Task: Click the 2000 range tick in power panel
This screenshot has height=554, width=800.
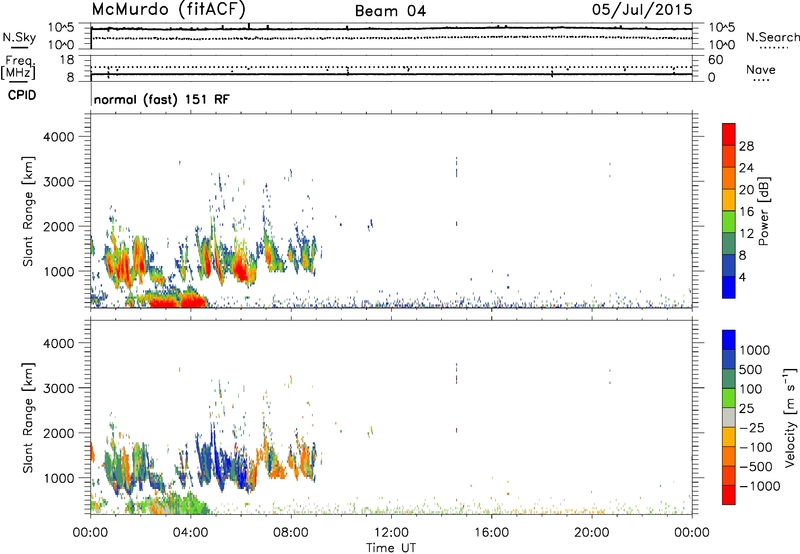Action: (x=58, y=226)
